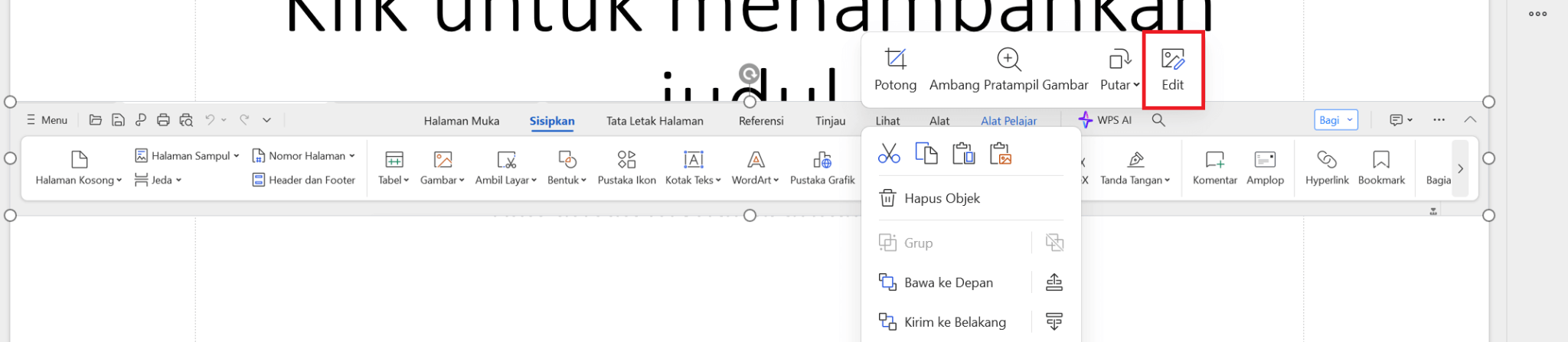Open the Tata Letak Halaman tab
The height and width of the screenshot is (342, 1568).
(x=655, y=121)
